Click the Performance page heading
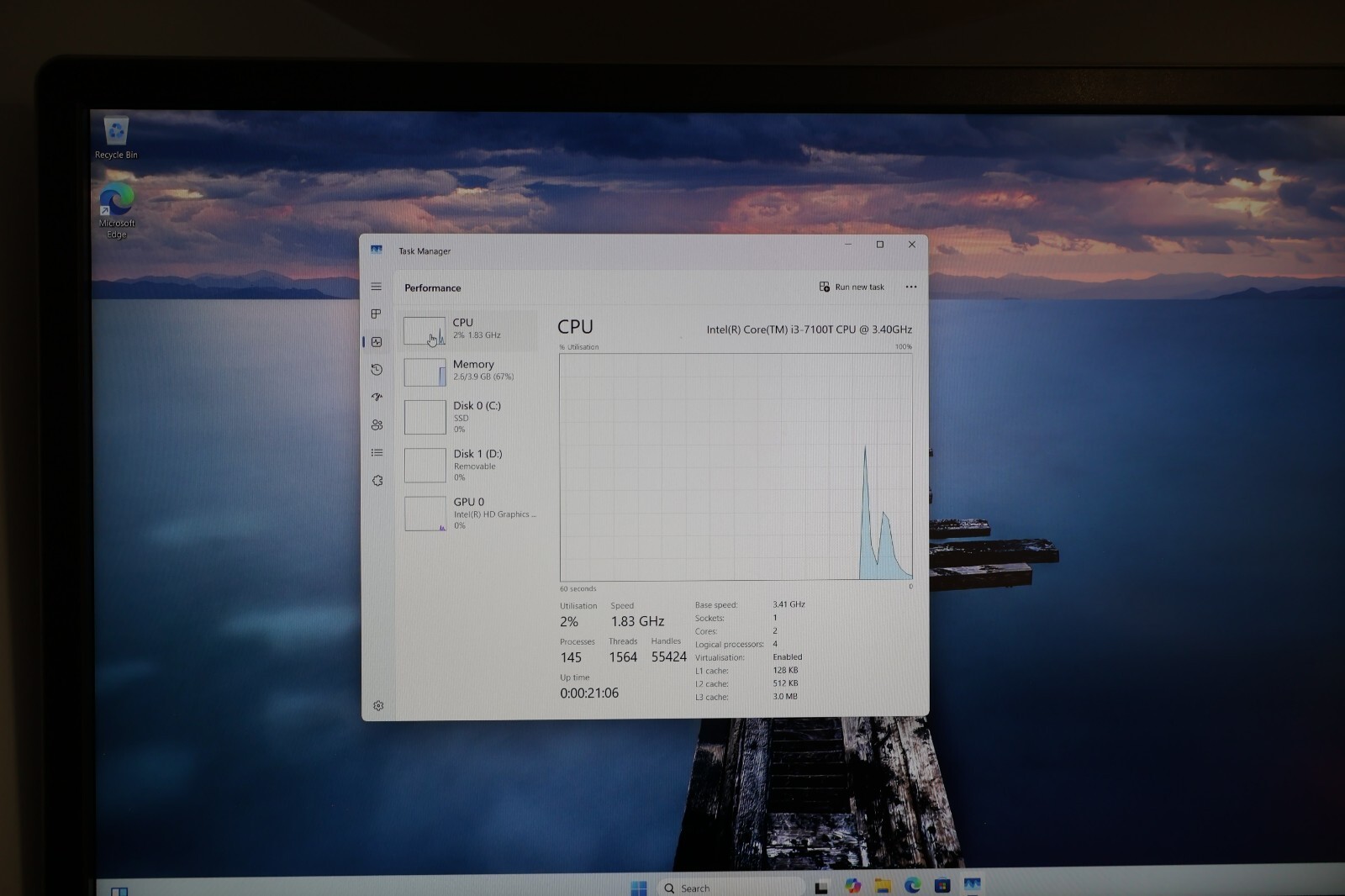The image size is (1345, 896). (433, 287)
